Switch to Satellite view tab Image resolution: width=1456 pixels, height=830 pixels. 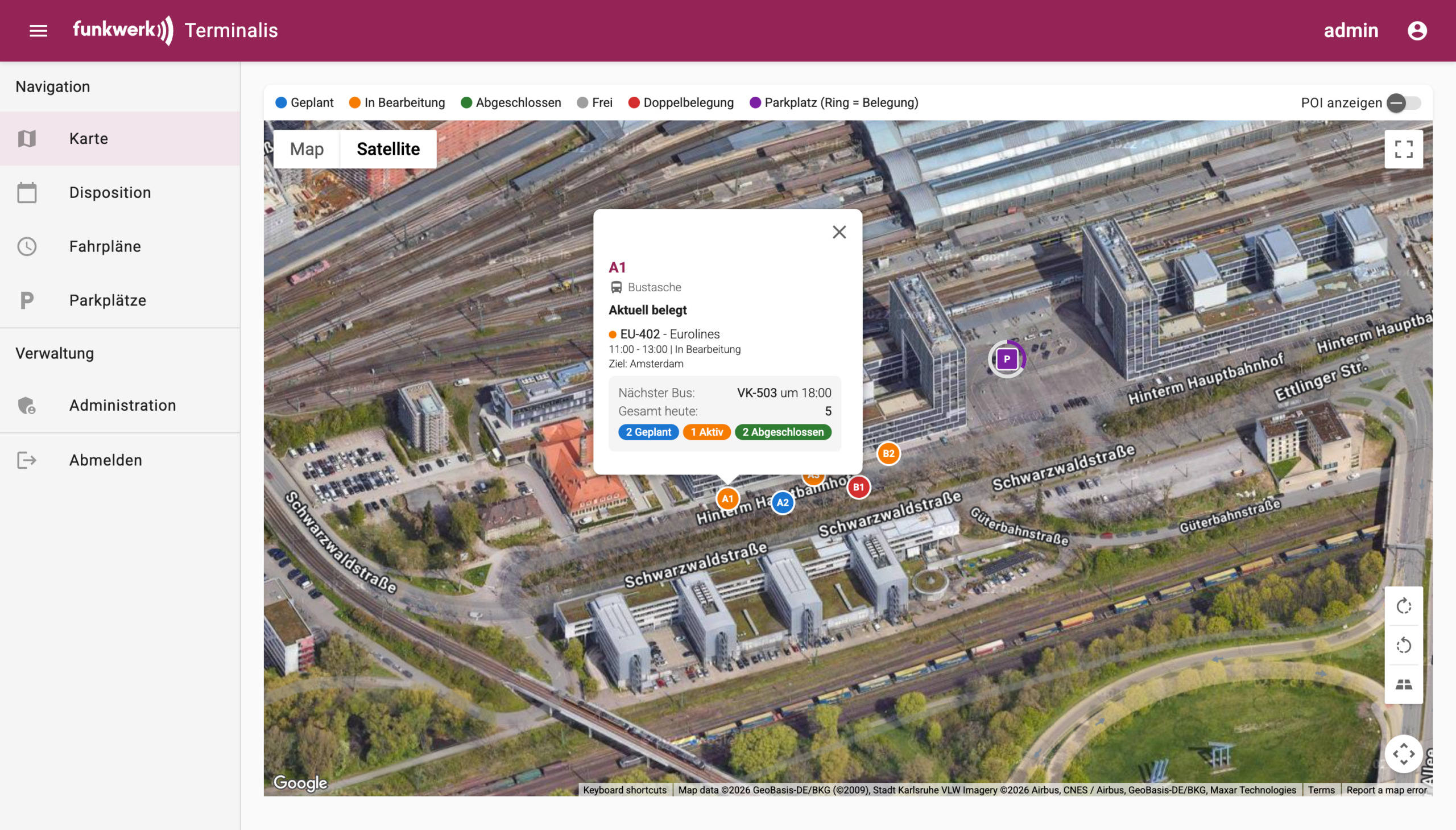coord(388,150)
